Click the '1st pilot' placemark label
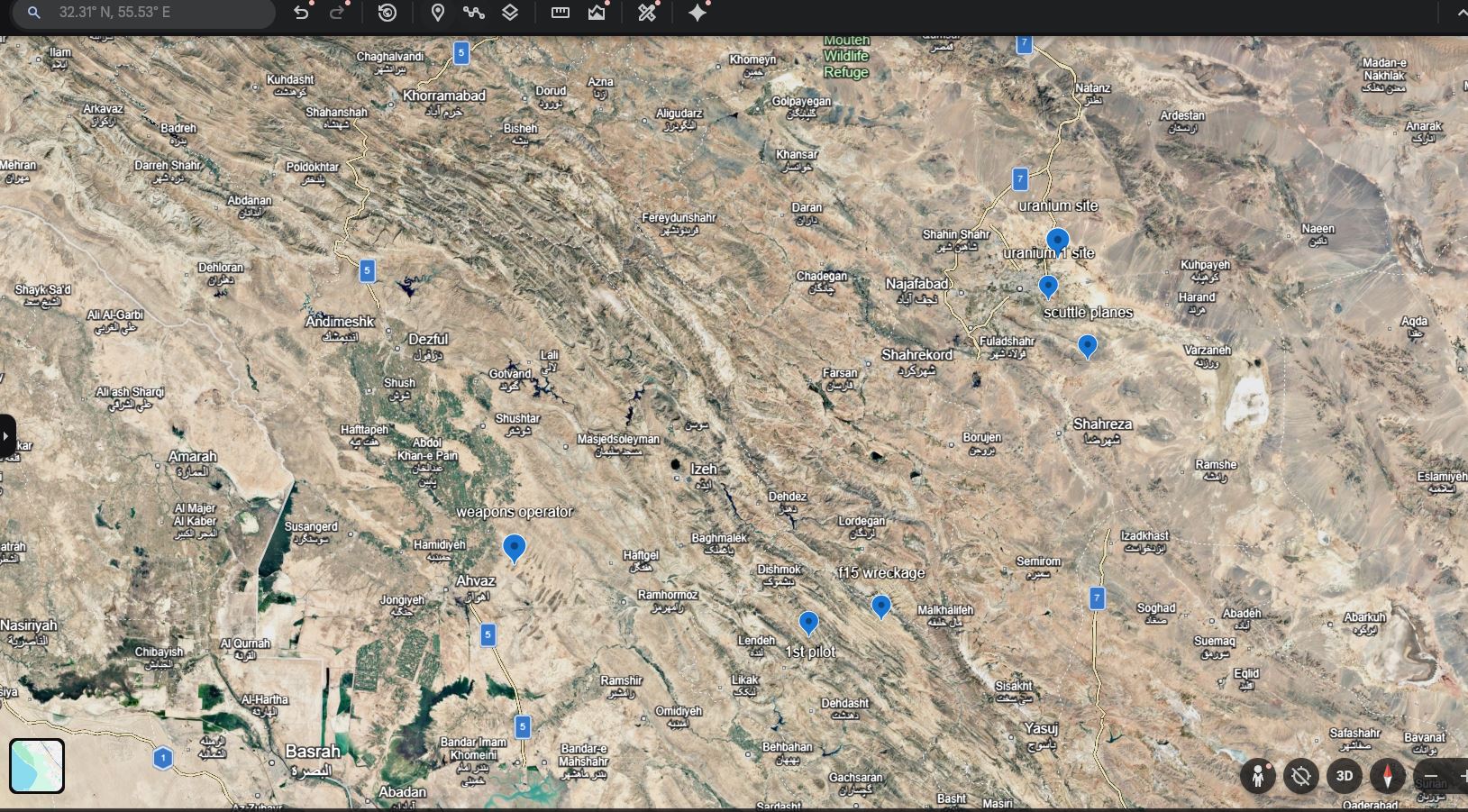This screenshot has width=1468, height=812. pos(810,652)
